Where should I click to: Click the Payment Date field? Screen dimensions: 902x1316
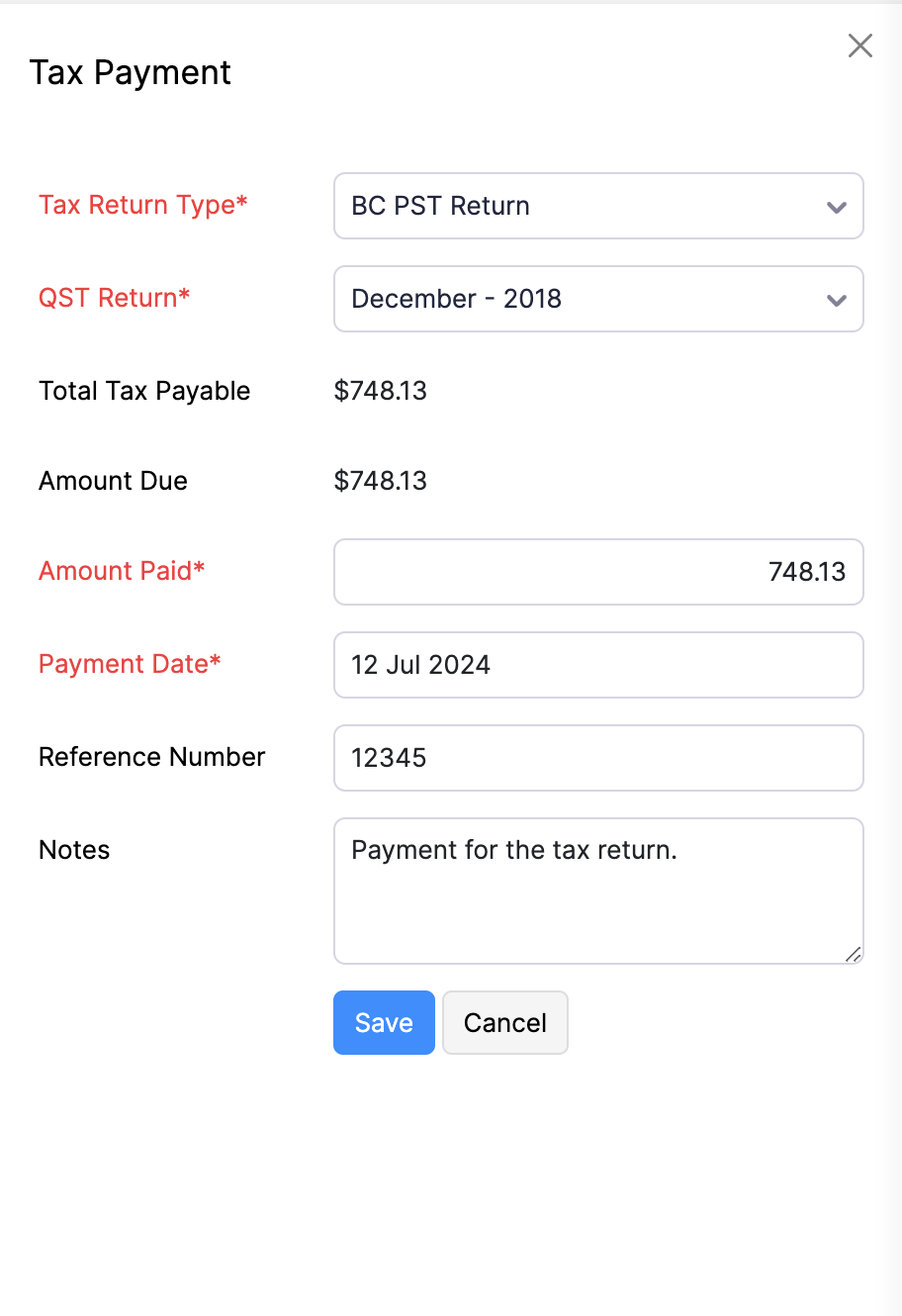click(x=598, y=665)
